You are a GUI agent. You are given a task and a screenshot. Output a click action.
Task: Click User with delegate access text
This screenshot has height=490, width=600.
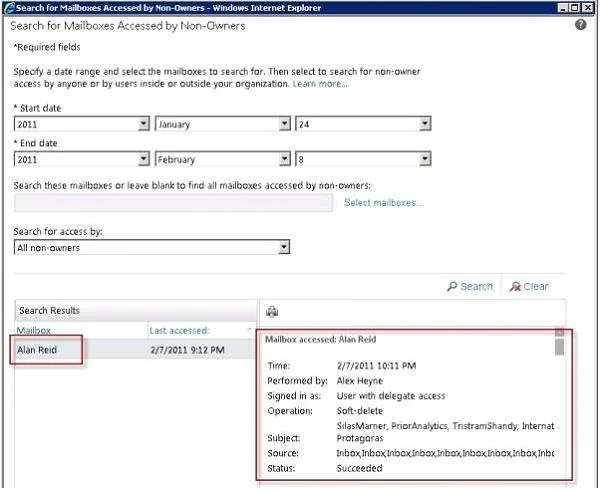[391, 396]
